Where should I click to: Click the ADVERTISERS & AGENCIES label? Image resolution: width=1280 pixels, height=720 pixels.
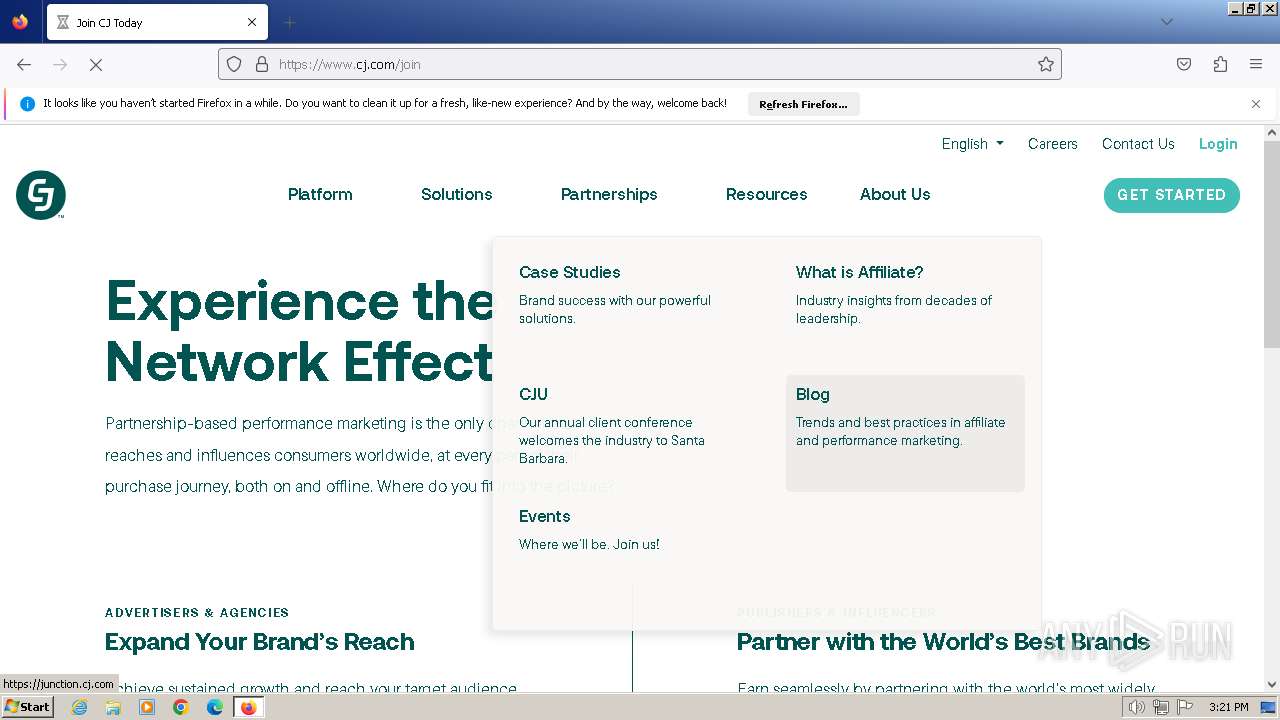point(197,612)
